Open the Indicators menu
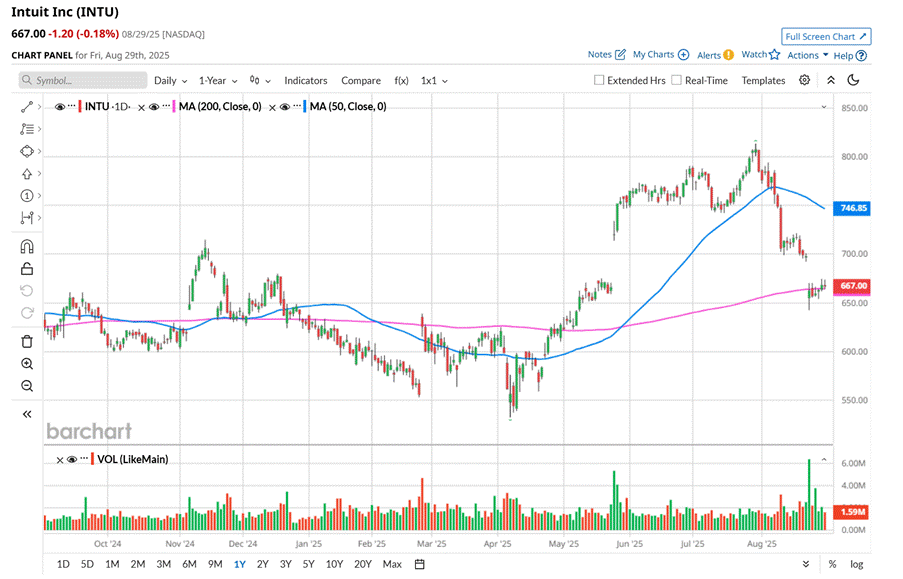The height and width of the screenshot is (579, 903). 305,81
